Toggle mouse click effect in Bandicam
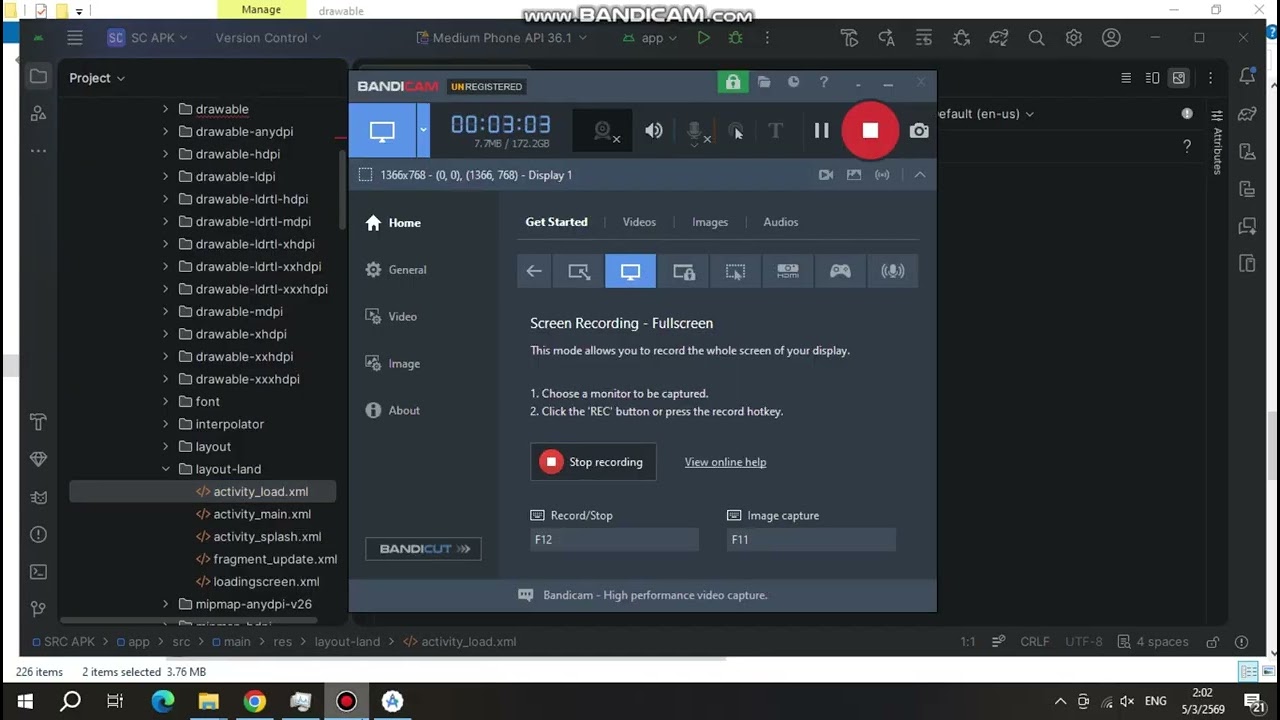The height and width of the screenshot is (720, 1280). tap(736, 131)
